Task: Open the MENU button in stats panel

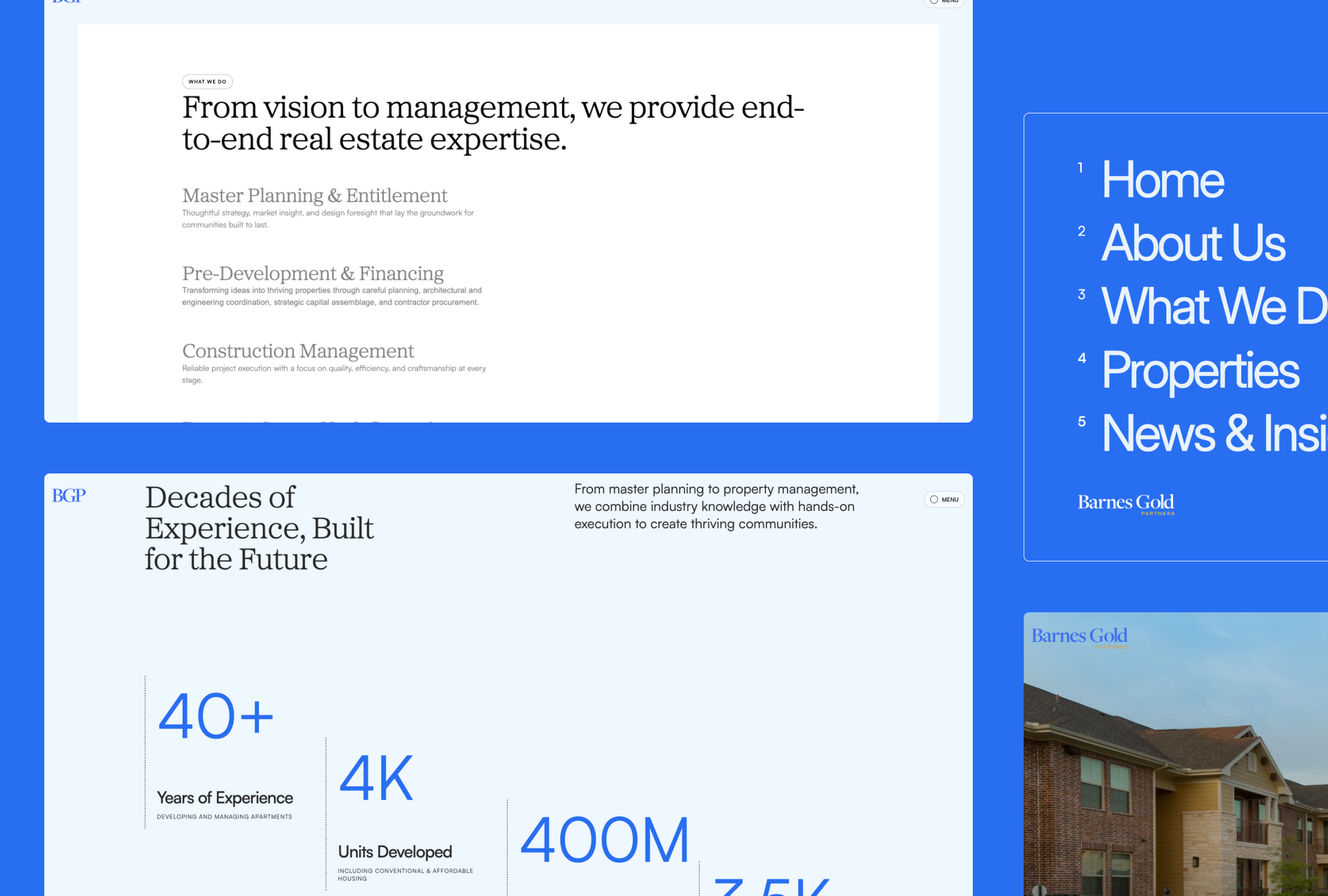Action: pyautogui.click(x=944, y=499)
